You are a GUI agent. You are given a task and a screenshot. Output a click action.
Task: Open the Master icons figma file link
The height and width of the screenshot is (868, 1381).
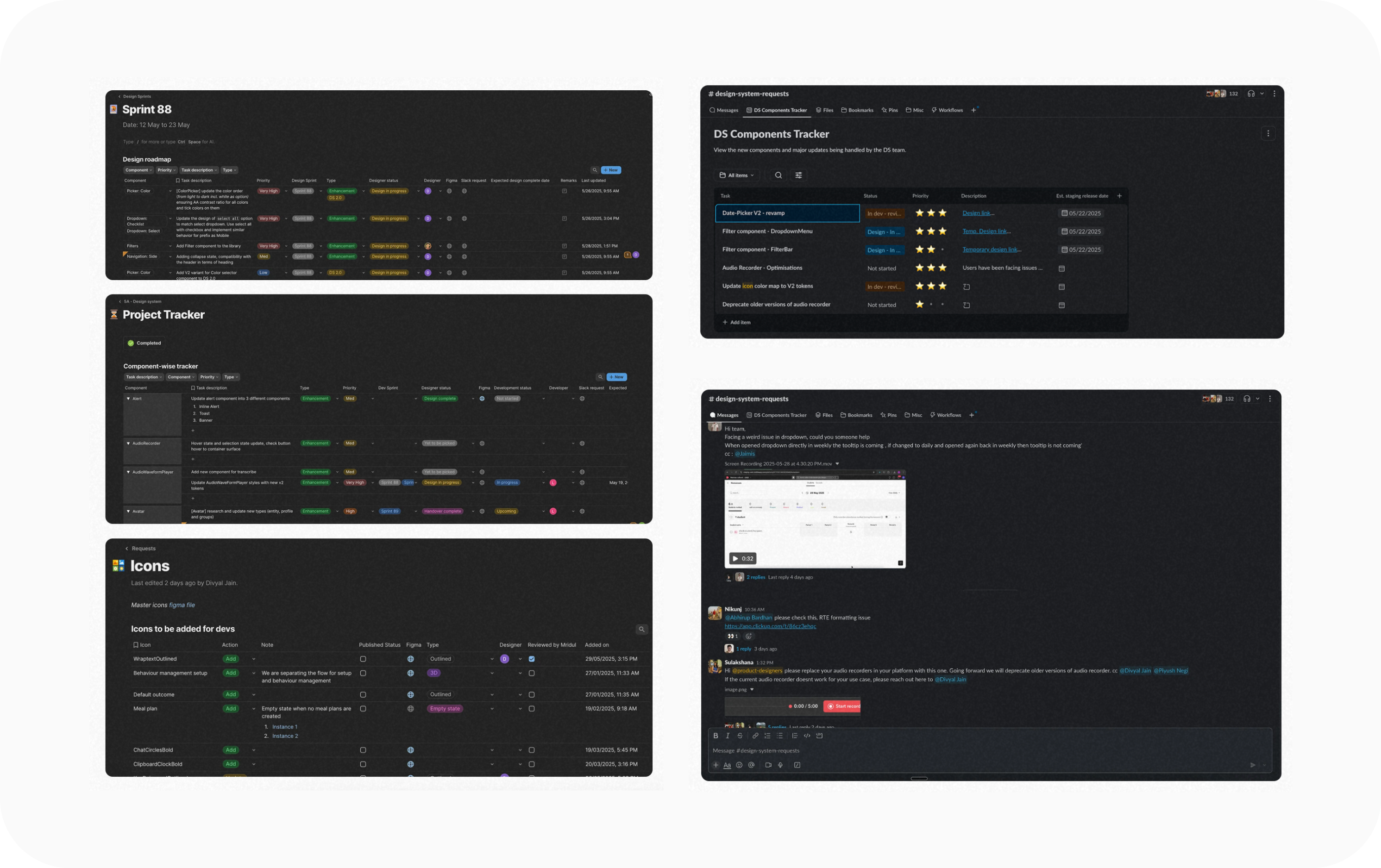tap(182, 605)
